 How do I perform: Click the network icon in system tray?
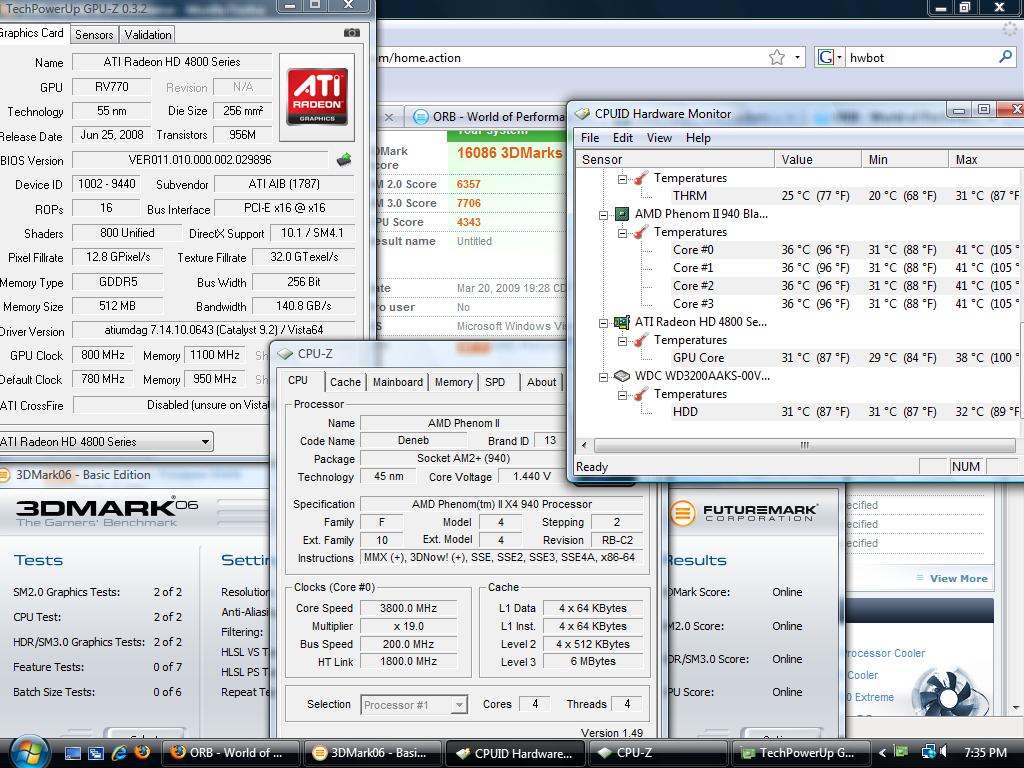coord(928,752)
